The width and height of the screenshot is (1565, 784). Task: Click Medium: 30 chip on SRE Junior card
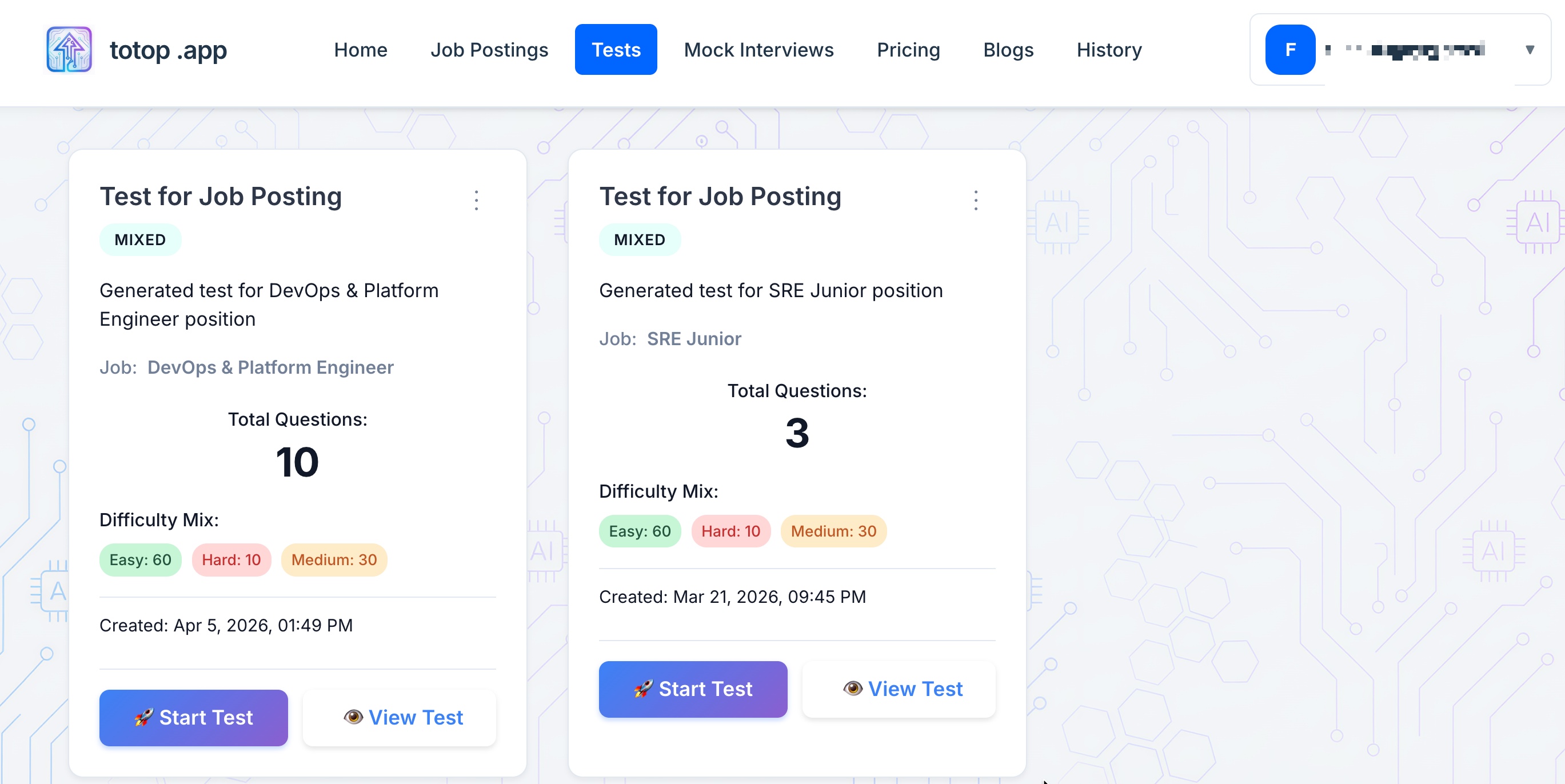[833, 531]
